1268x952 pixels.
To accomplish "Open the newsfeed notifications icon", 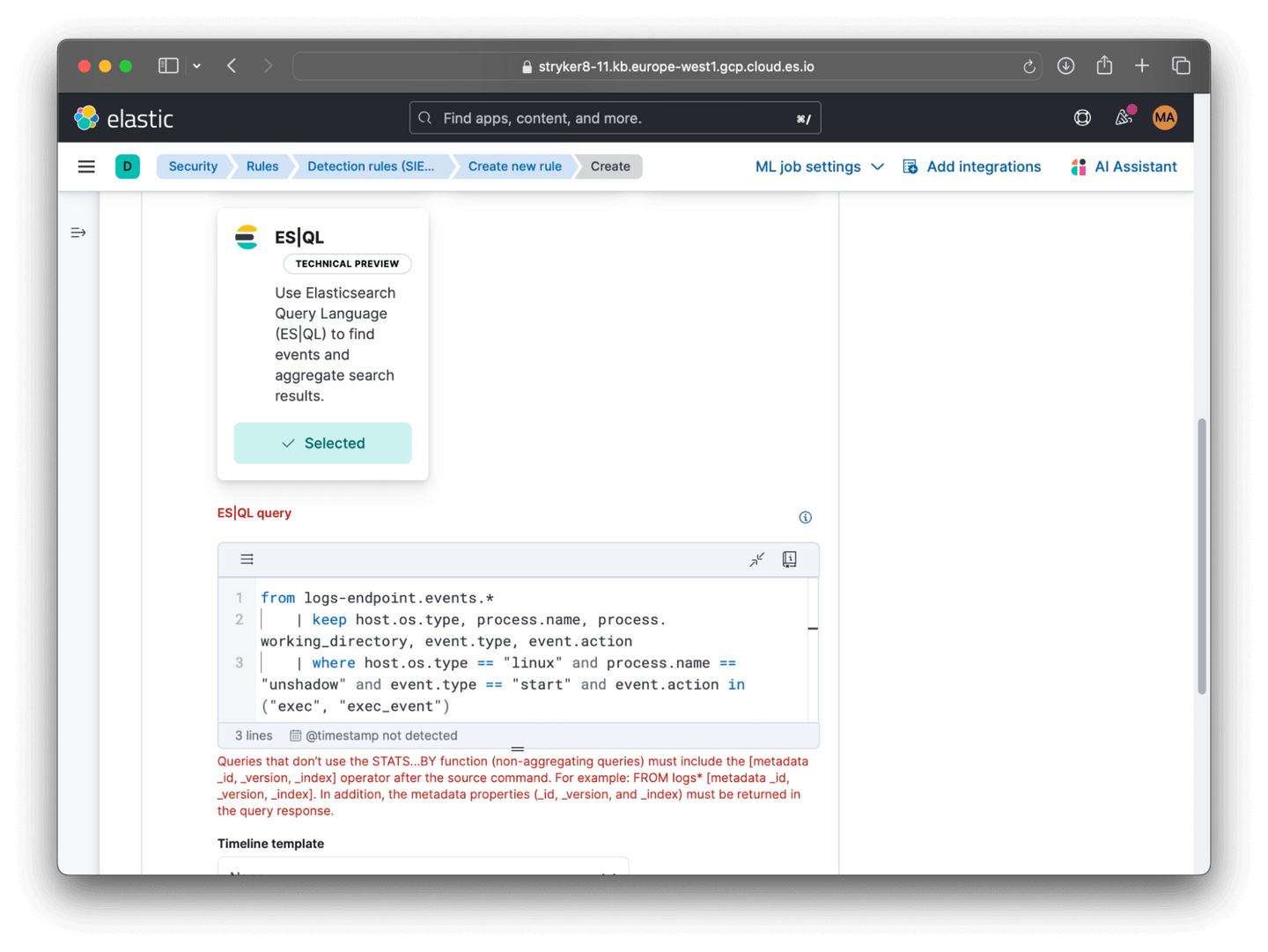I will (x=1124, y=118).
